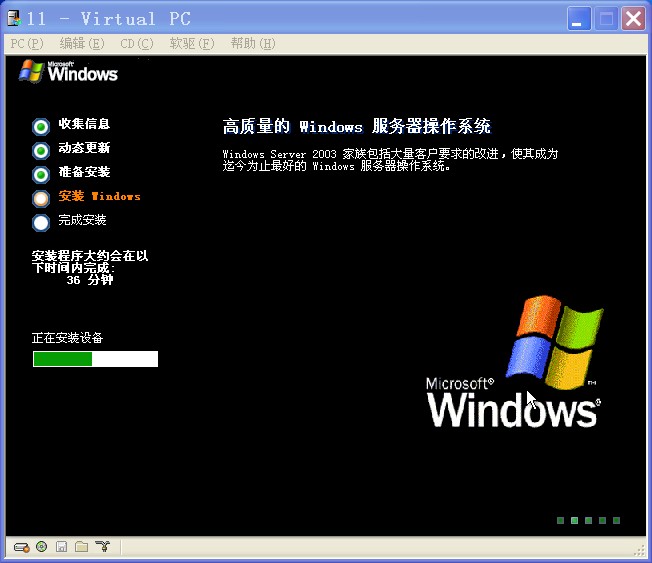
Task: Close the Virtual PC window
Action: tap(633, 19)
